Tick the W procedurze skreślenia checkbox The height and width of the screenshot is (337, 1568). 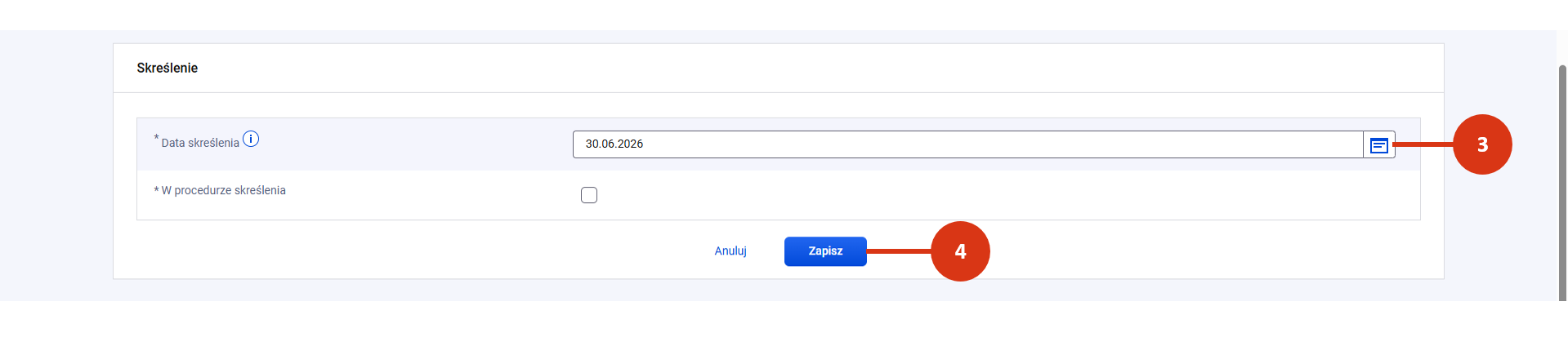pyautogui.click(x=589, y=195)
